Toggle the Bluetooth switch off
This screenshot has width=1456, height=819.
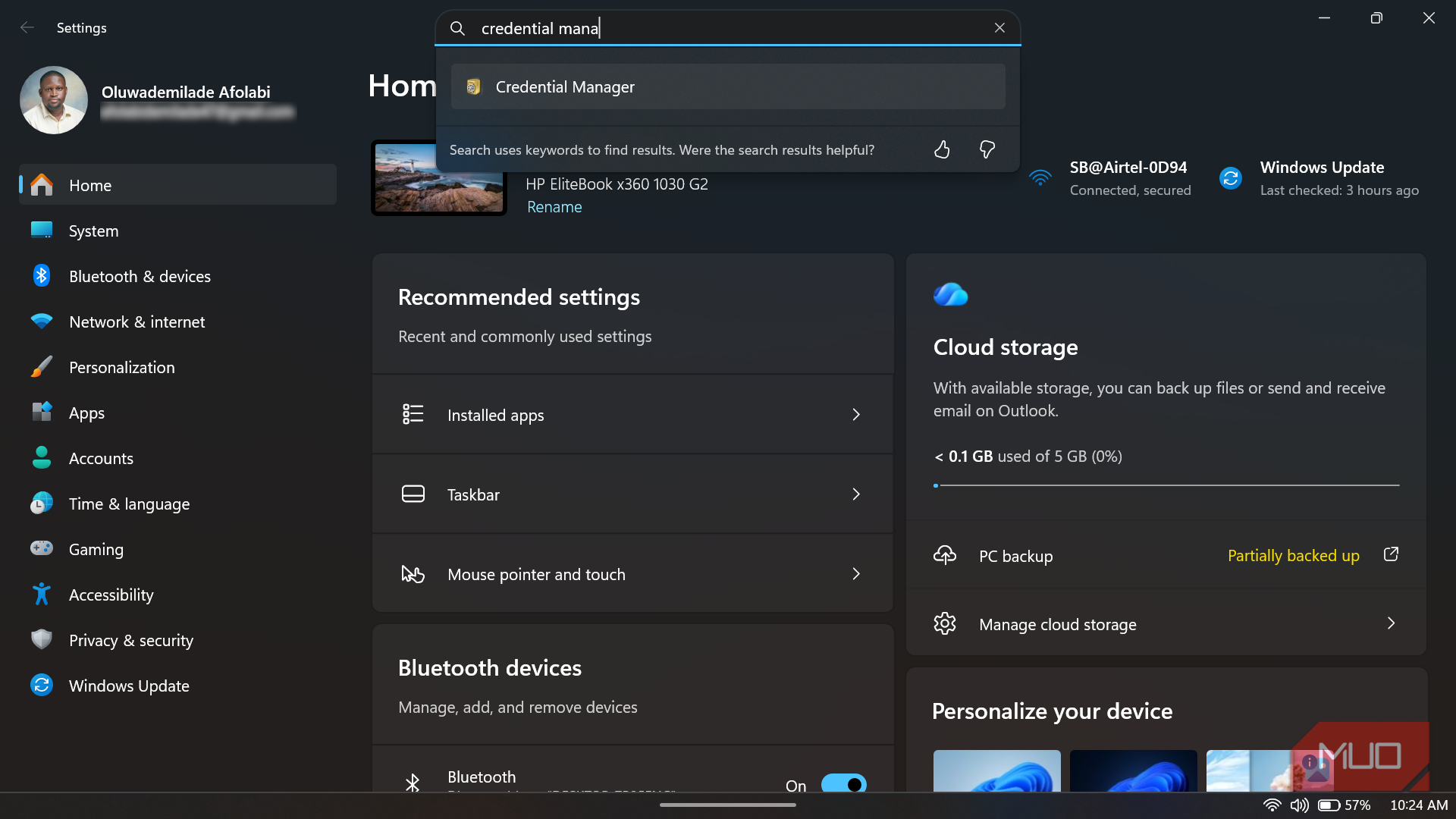(x=844, y=783)
